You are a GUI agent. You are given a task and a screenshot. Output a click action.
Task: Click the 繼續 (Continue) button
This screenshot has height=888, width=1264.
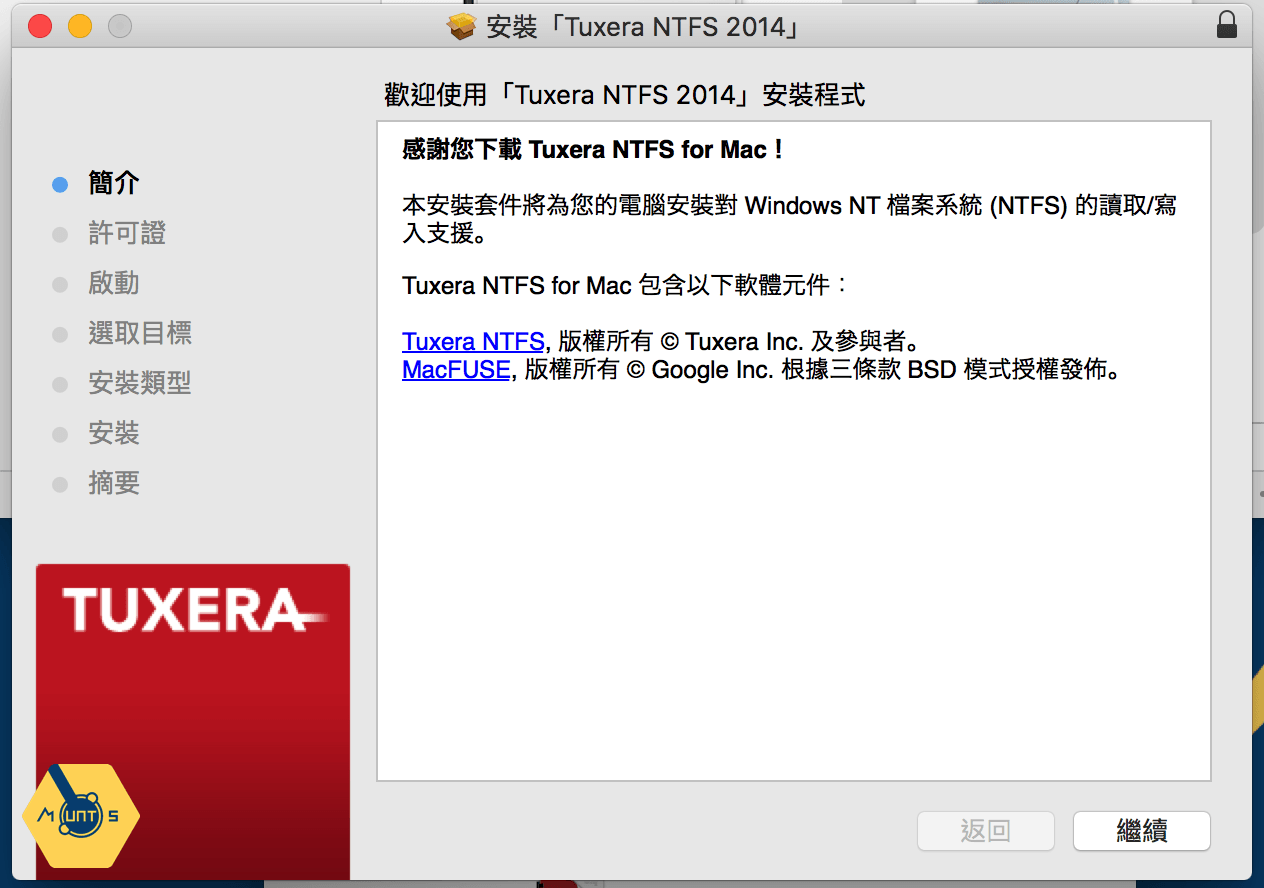tap(1141, 830)
